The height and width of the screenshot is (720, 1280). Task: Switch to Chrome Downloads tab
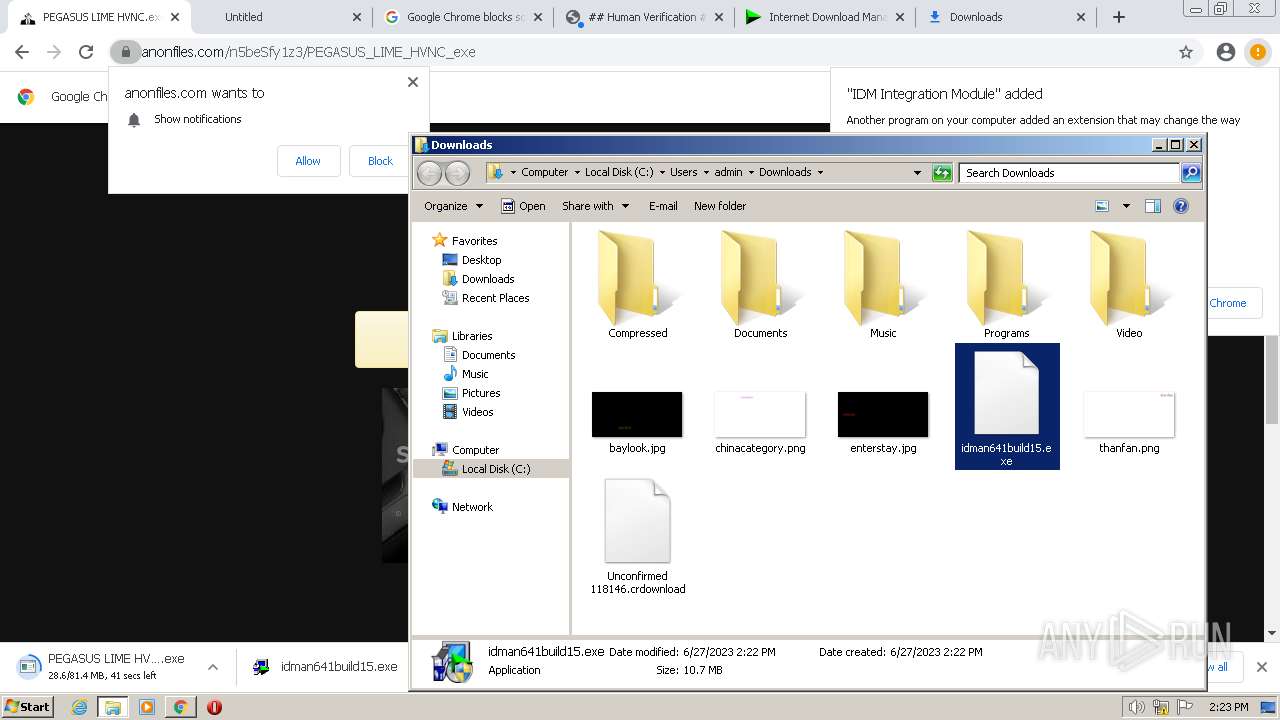pos(1005,17)
